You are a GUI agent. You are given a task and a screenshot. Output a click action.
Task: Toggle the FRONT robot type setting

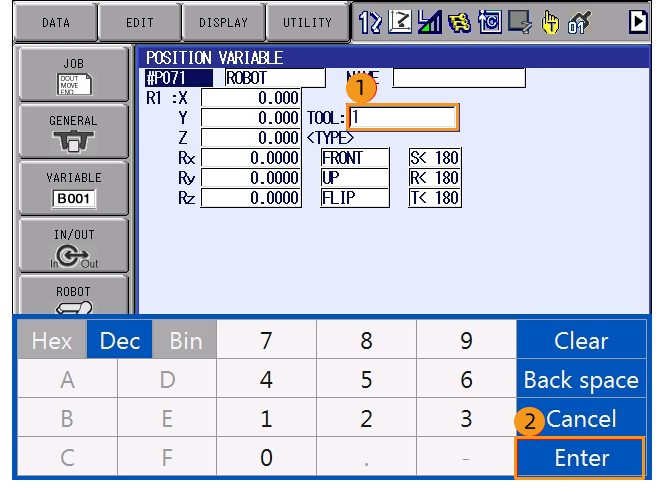355,158
